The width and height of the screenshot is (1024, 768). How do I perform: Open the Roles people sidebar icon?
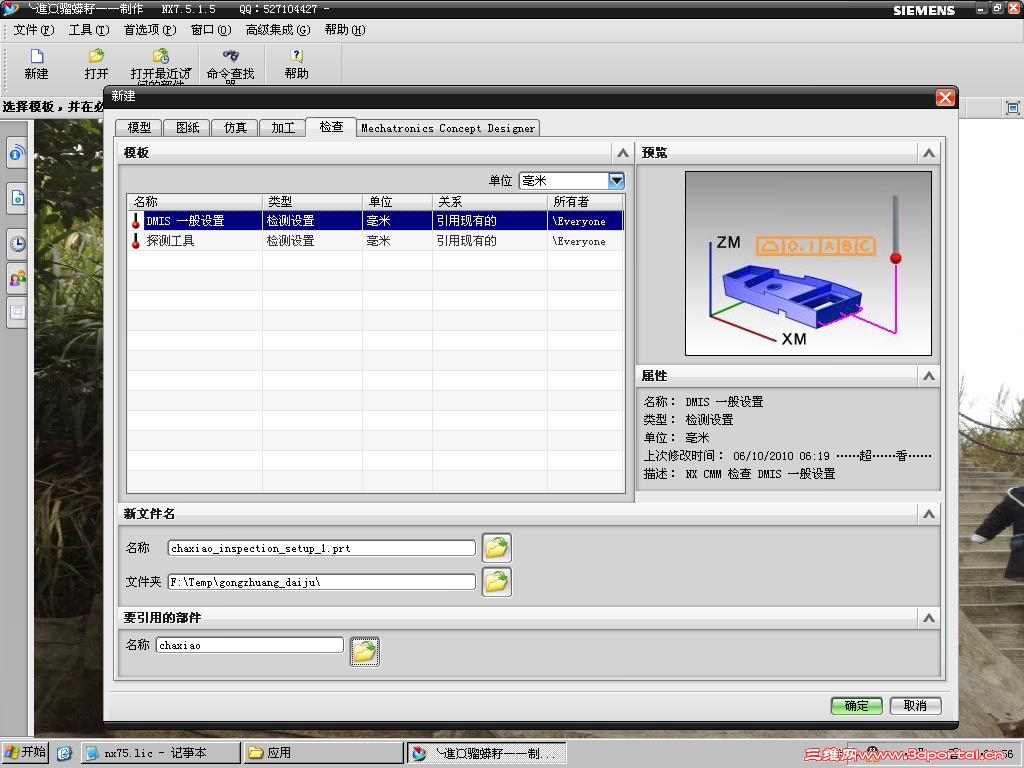tap(17, 279)
